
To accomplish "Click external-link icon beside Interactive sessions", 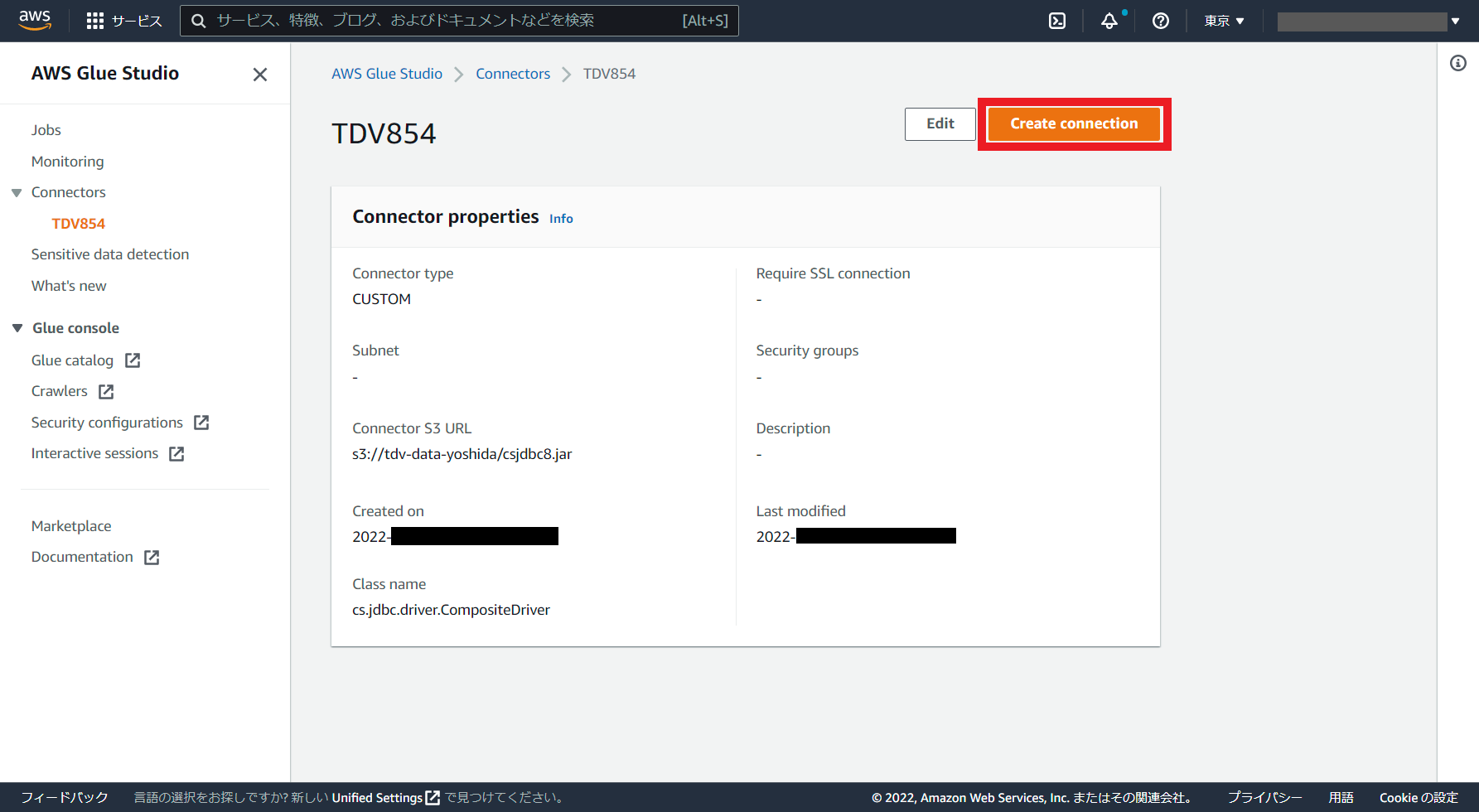I will (x=176, y=454).
